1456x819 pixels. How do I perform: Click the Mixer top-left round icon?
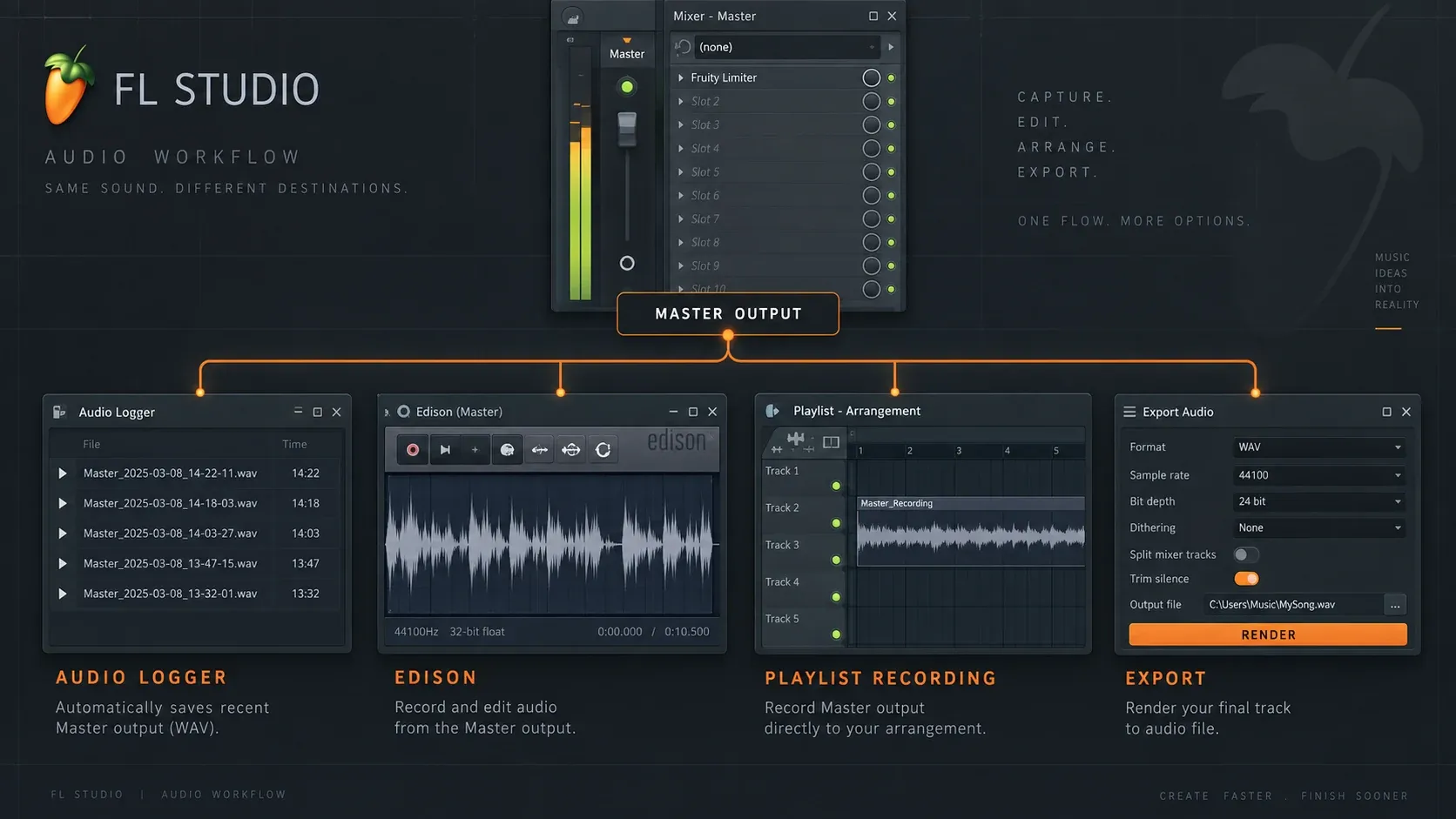click(572, 17)
